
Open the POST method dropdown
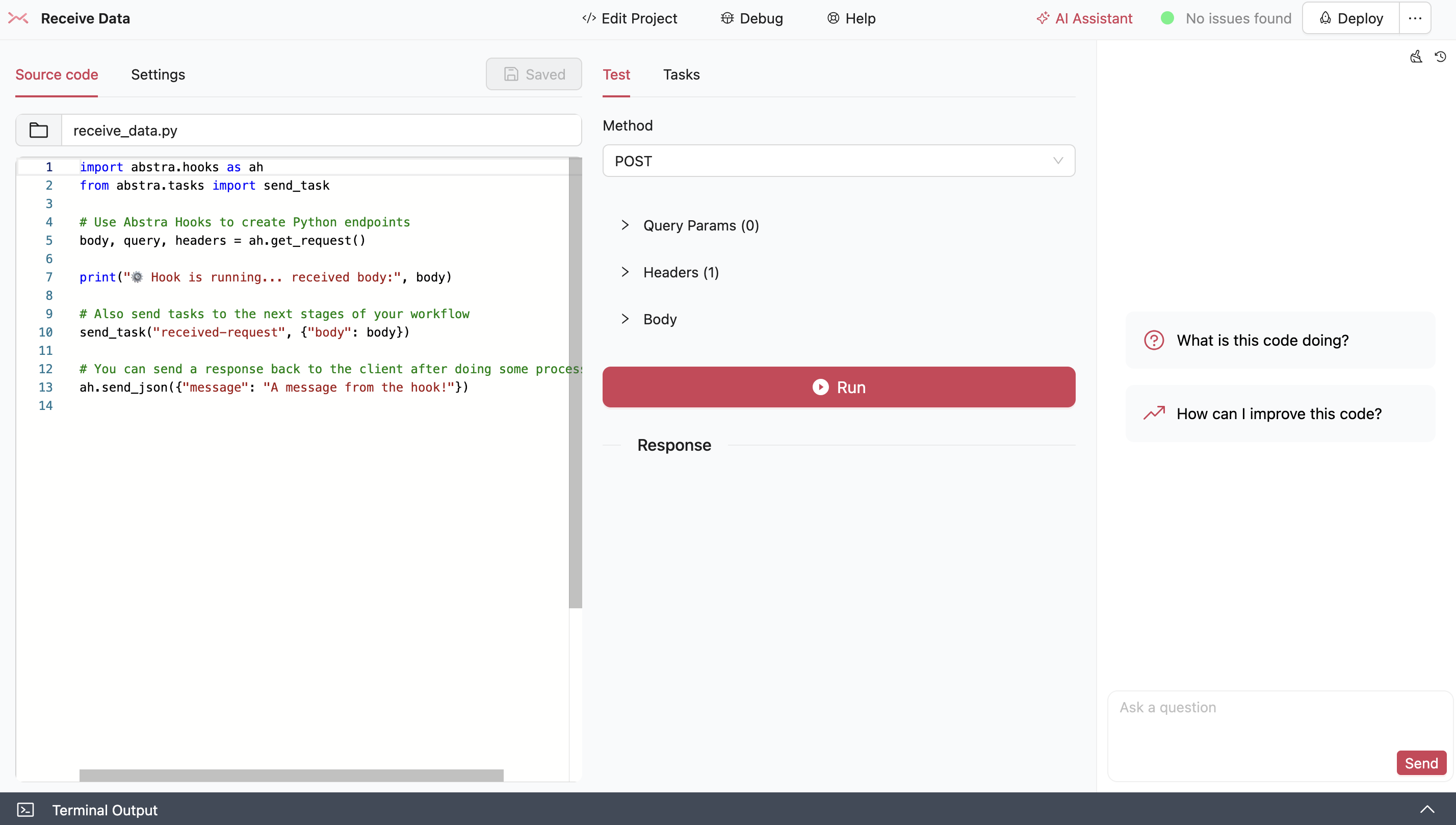click(839, 161)
